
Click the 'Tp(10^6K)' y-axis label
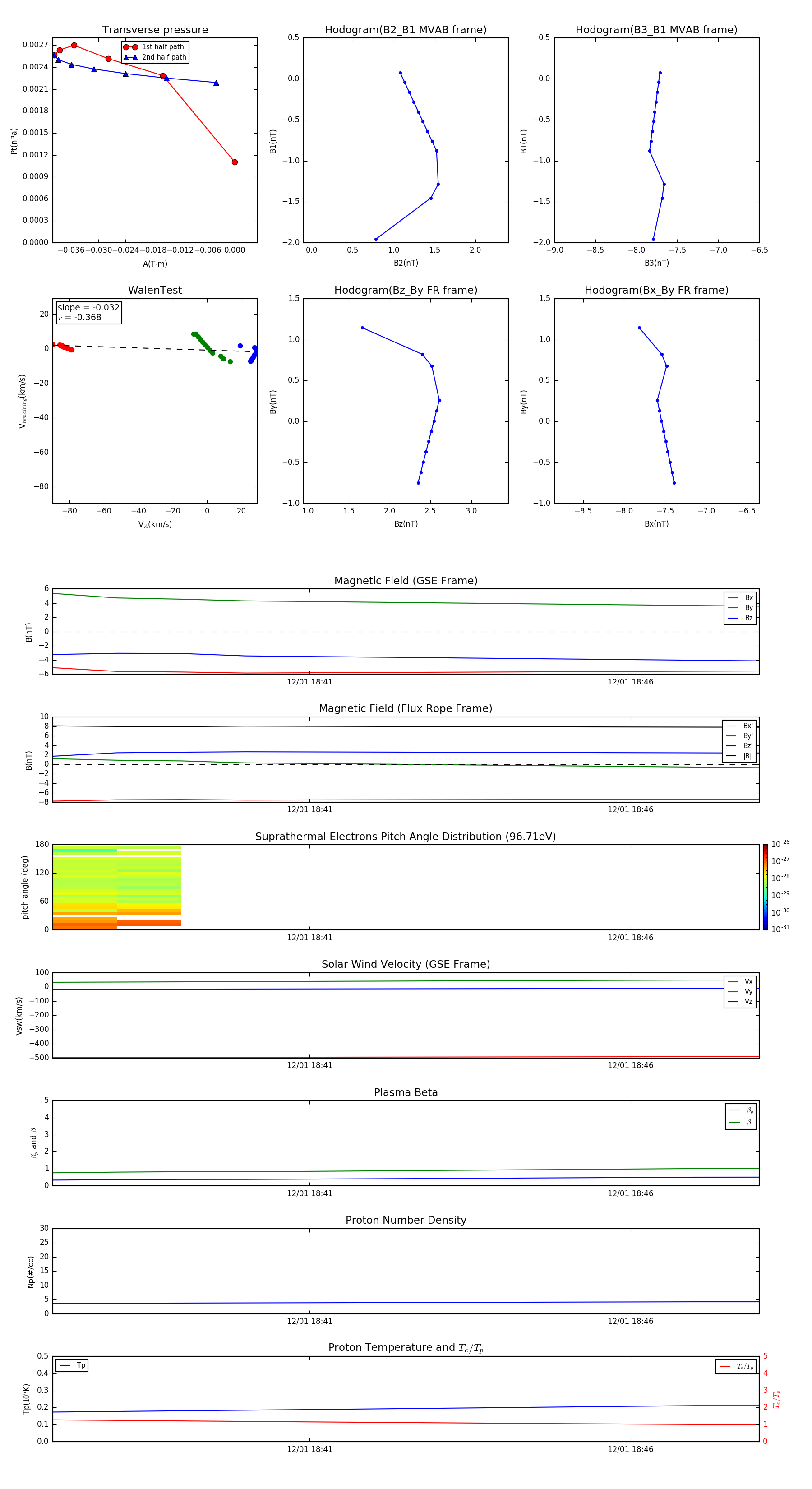[26, 1399]
